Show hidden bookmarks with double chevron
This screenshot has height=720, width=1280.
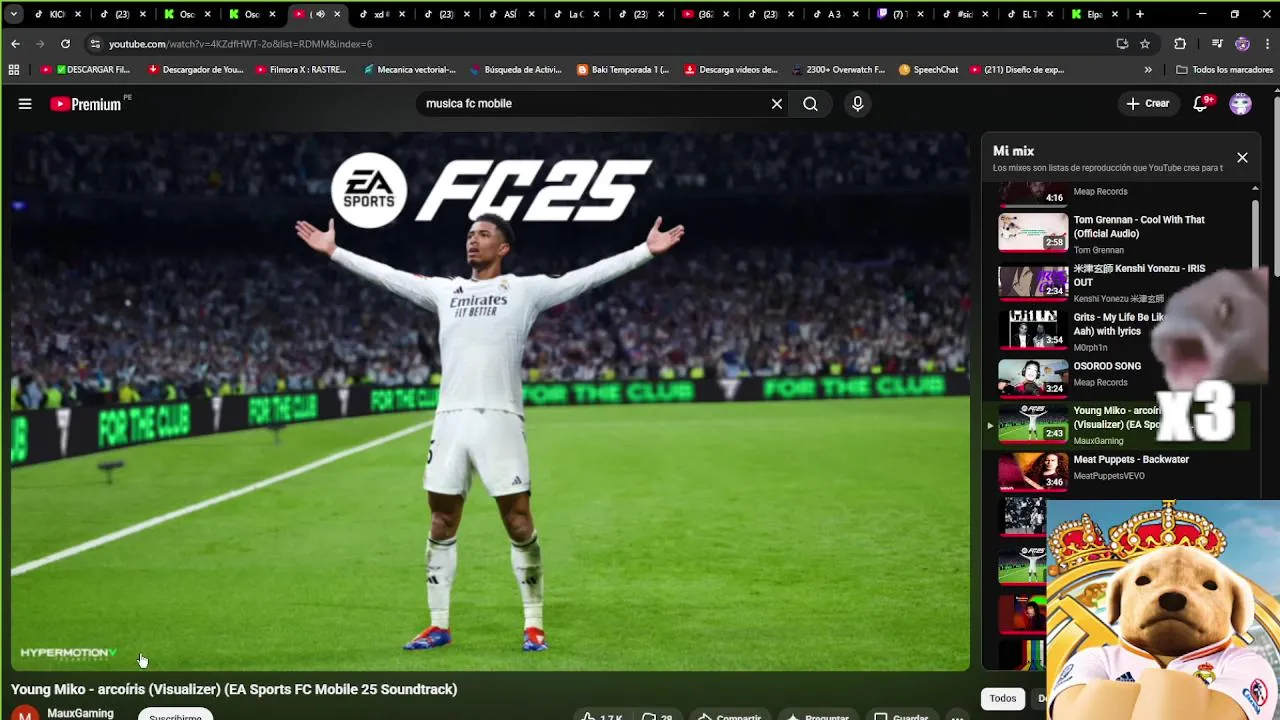tap(1148, 70)
